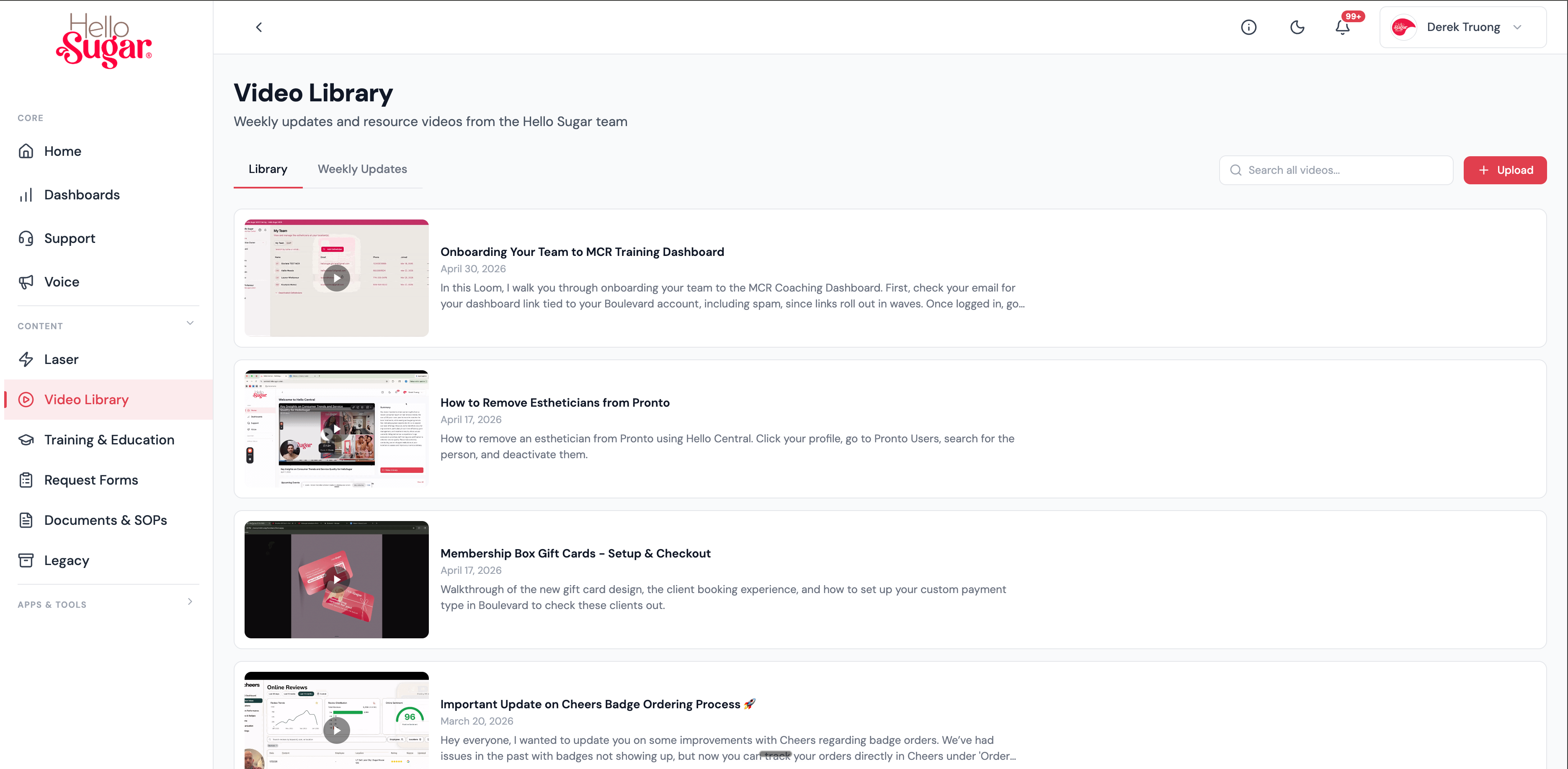
Task: Open Training & Education in the sidebar
Action: coord(108,440)
